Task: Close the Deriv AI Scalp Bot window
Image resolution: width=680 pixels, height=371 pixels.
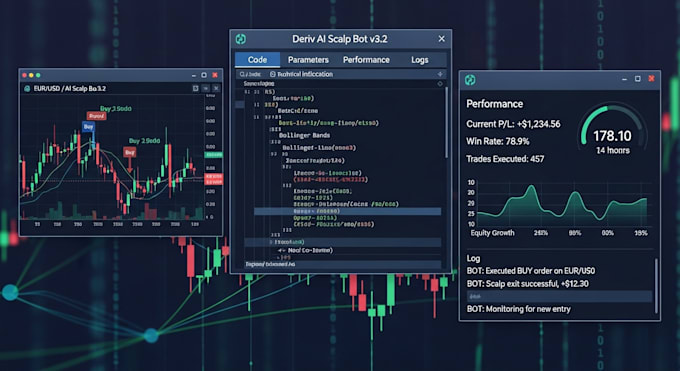Action: pos(441,39)
